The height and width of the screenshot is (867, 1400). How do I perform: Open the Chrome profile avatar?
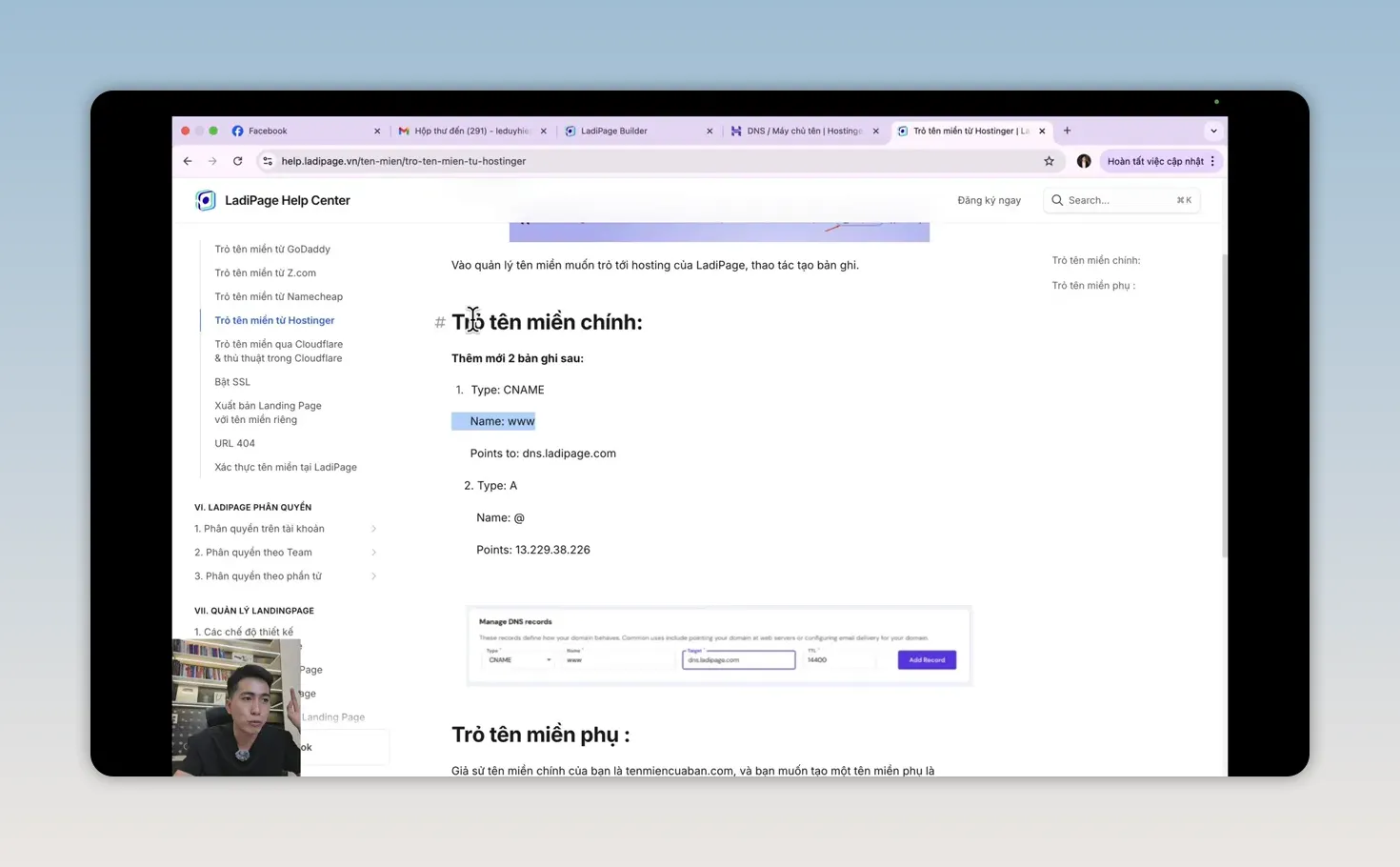1084,161
